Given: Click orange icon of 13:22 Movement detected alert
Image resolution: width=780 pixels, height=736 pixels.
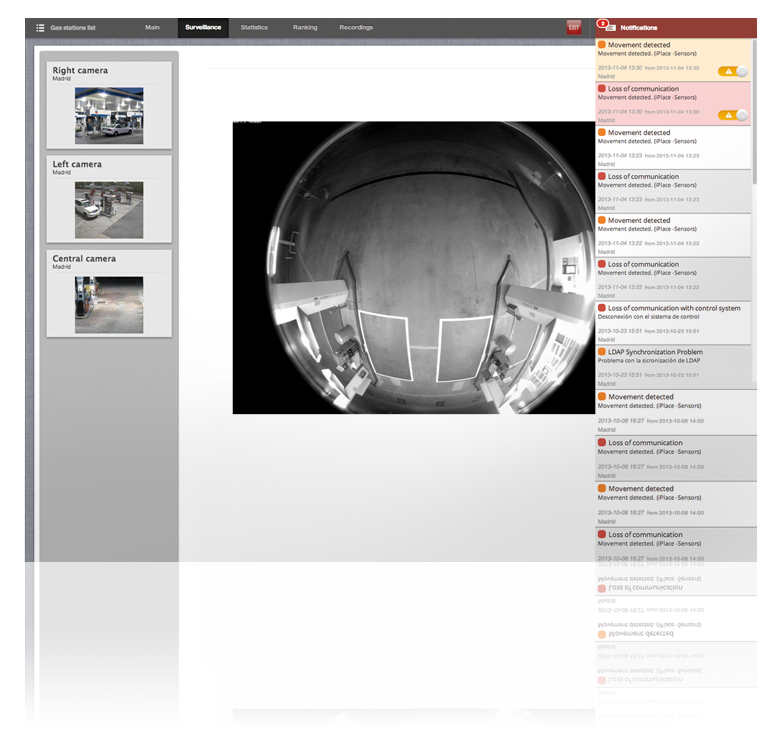Looking at the screenshot, I should 601,220.
